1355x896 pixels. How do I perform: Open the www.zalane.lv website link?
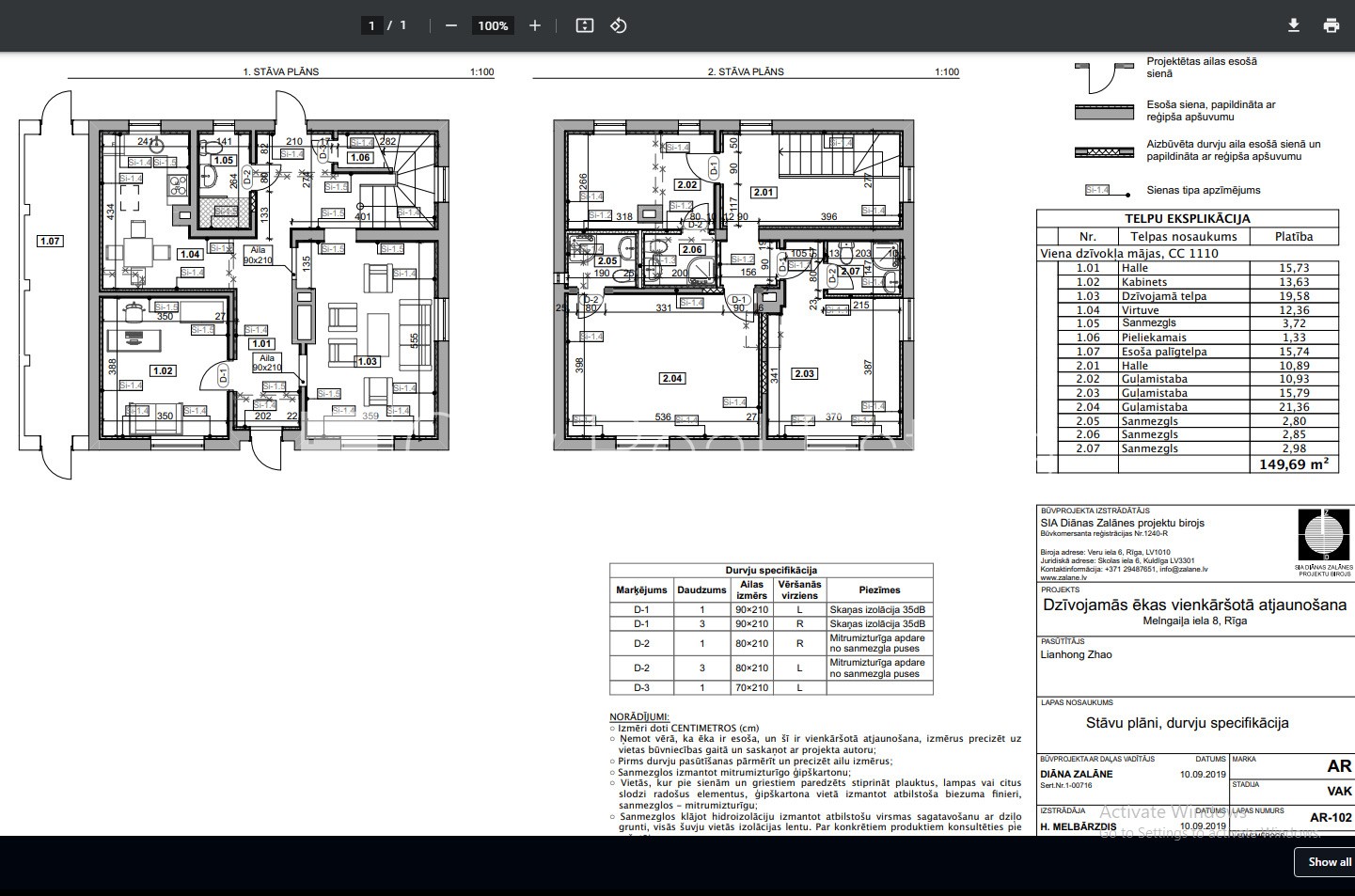point(1063,578)
